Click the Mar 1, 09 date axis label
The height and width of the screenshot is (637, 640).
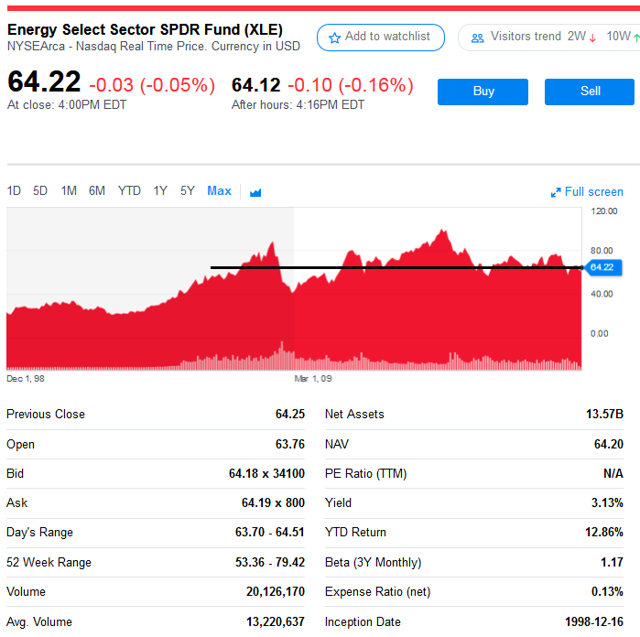pyautogui.click(x=313, y=379)
